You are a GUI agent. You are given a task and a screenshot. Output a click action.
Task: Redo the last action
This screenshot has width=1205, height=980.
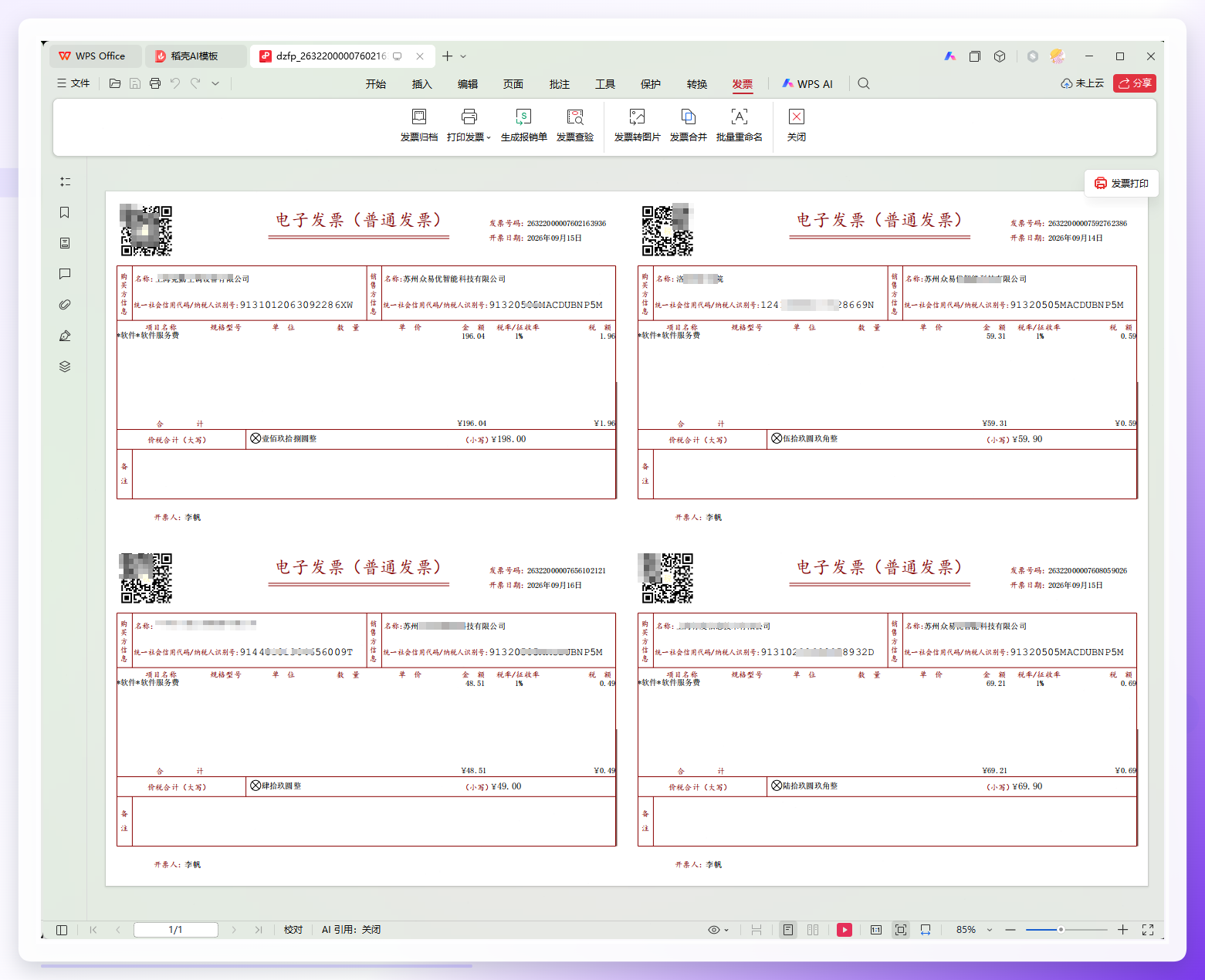(x=195, y=83)
